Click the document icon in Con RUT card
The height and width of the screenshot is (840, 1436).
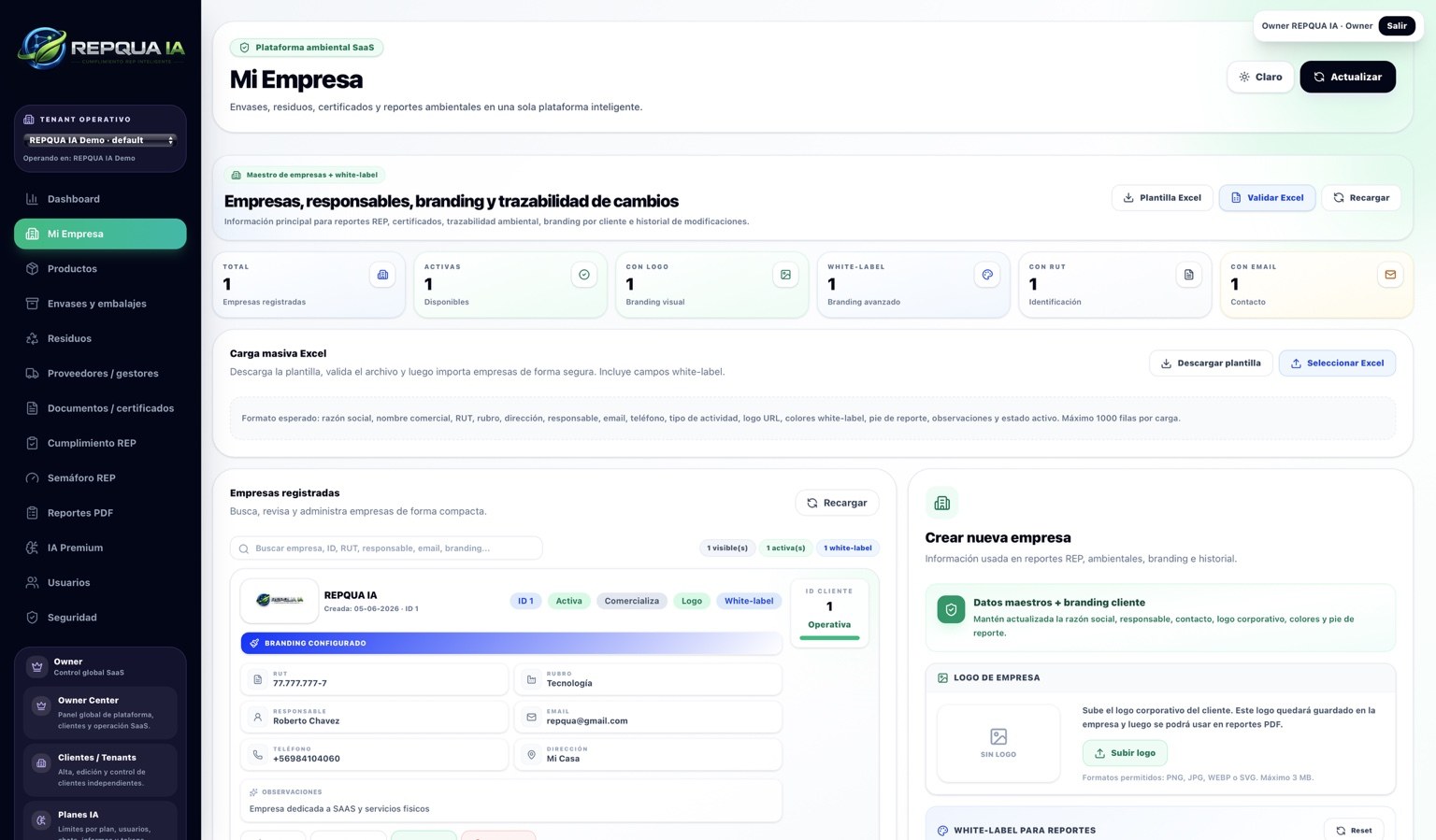tap(1188, 275)
